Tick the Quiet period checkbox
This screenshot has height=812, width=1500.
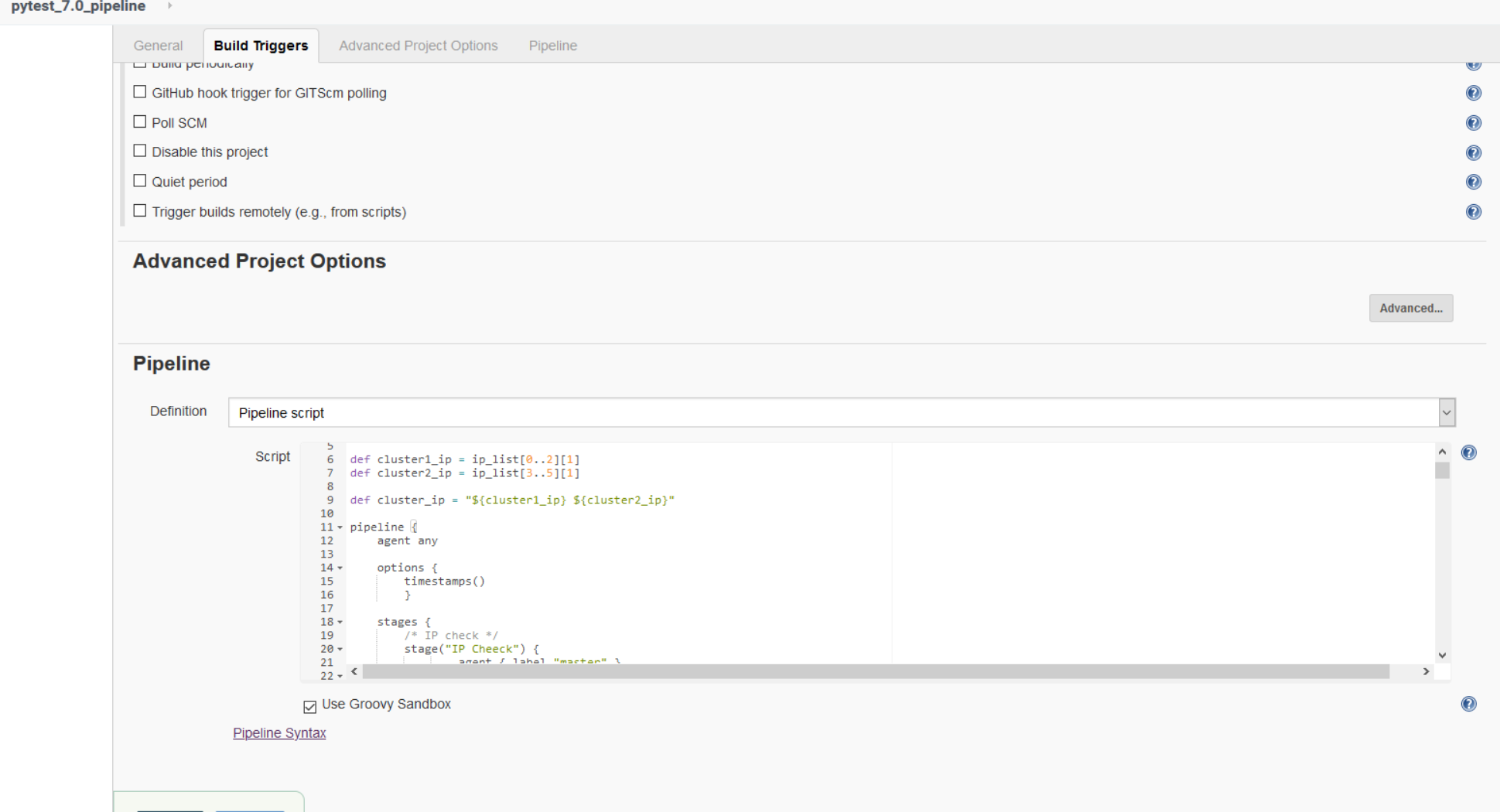pyautogui.click(x=140, y=181)
